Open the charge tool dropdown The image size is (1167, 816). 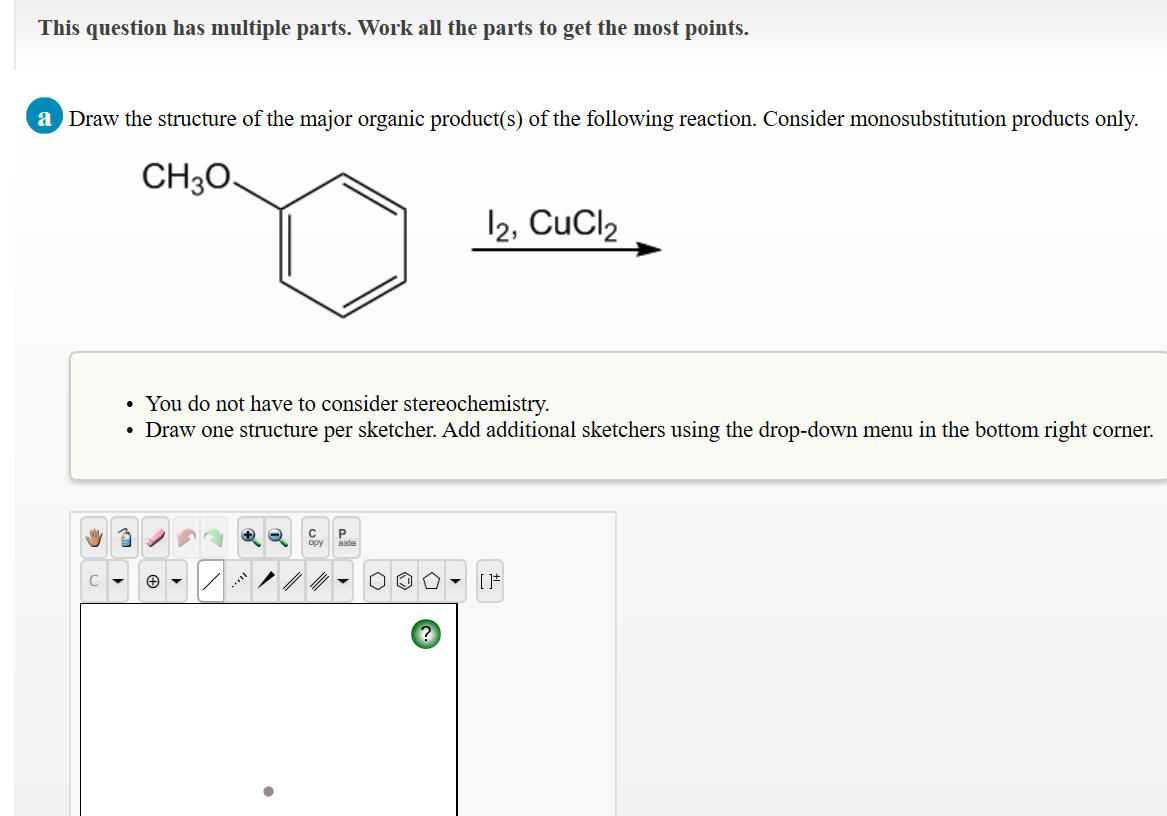(175, 581)
